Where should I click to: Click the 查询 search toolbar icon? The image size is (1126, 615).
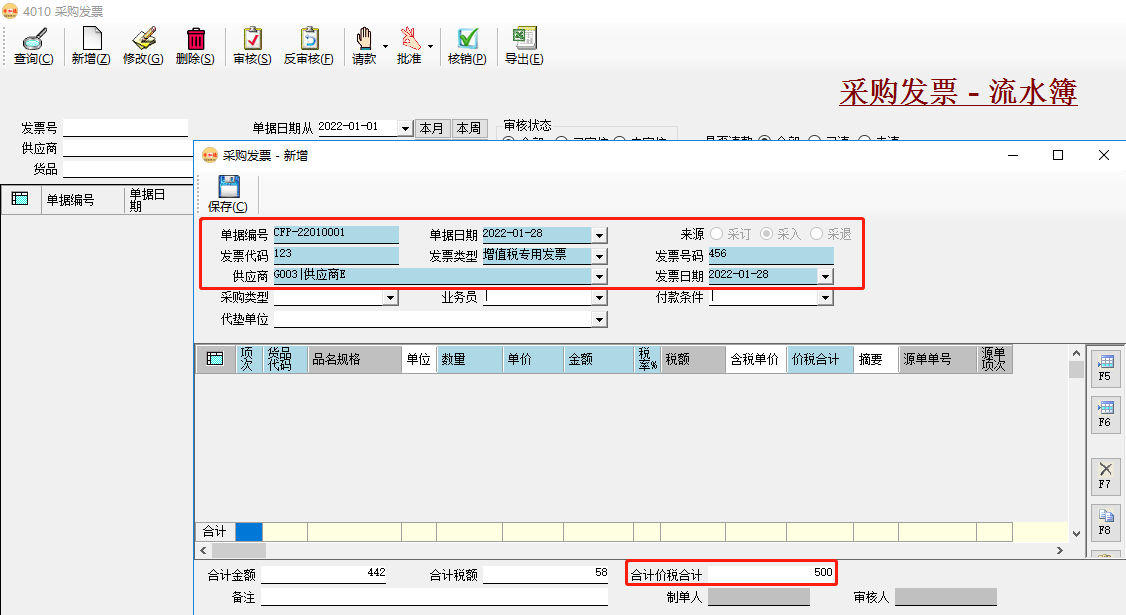(33, 39)
